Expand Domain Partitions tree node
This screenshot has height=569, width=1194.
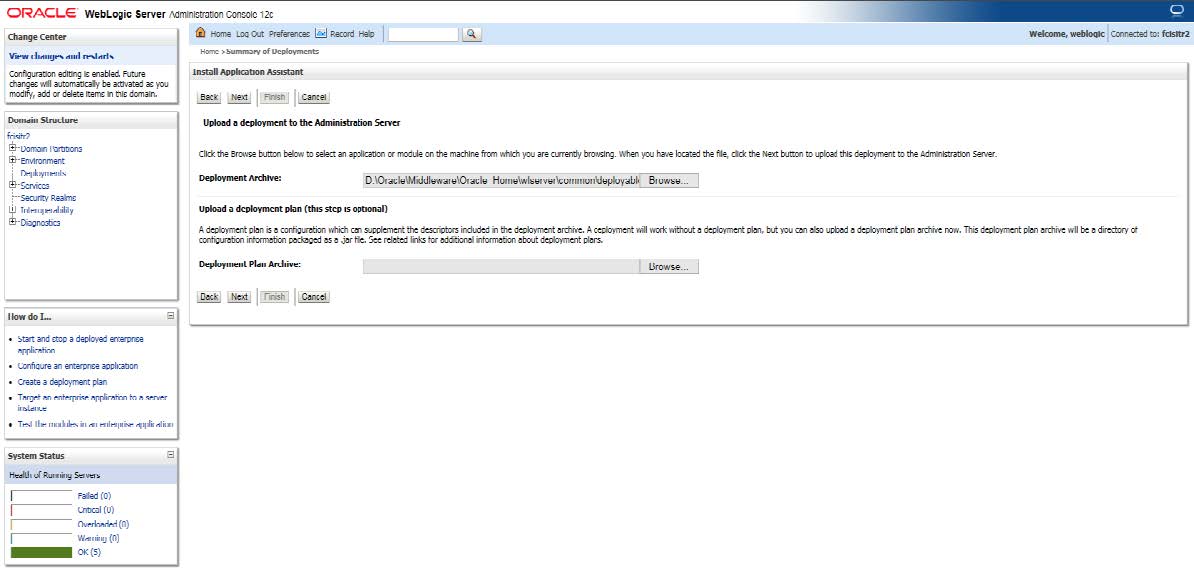(13, 149)
